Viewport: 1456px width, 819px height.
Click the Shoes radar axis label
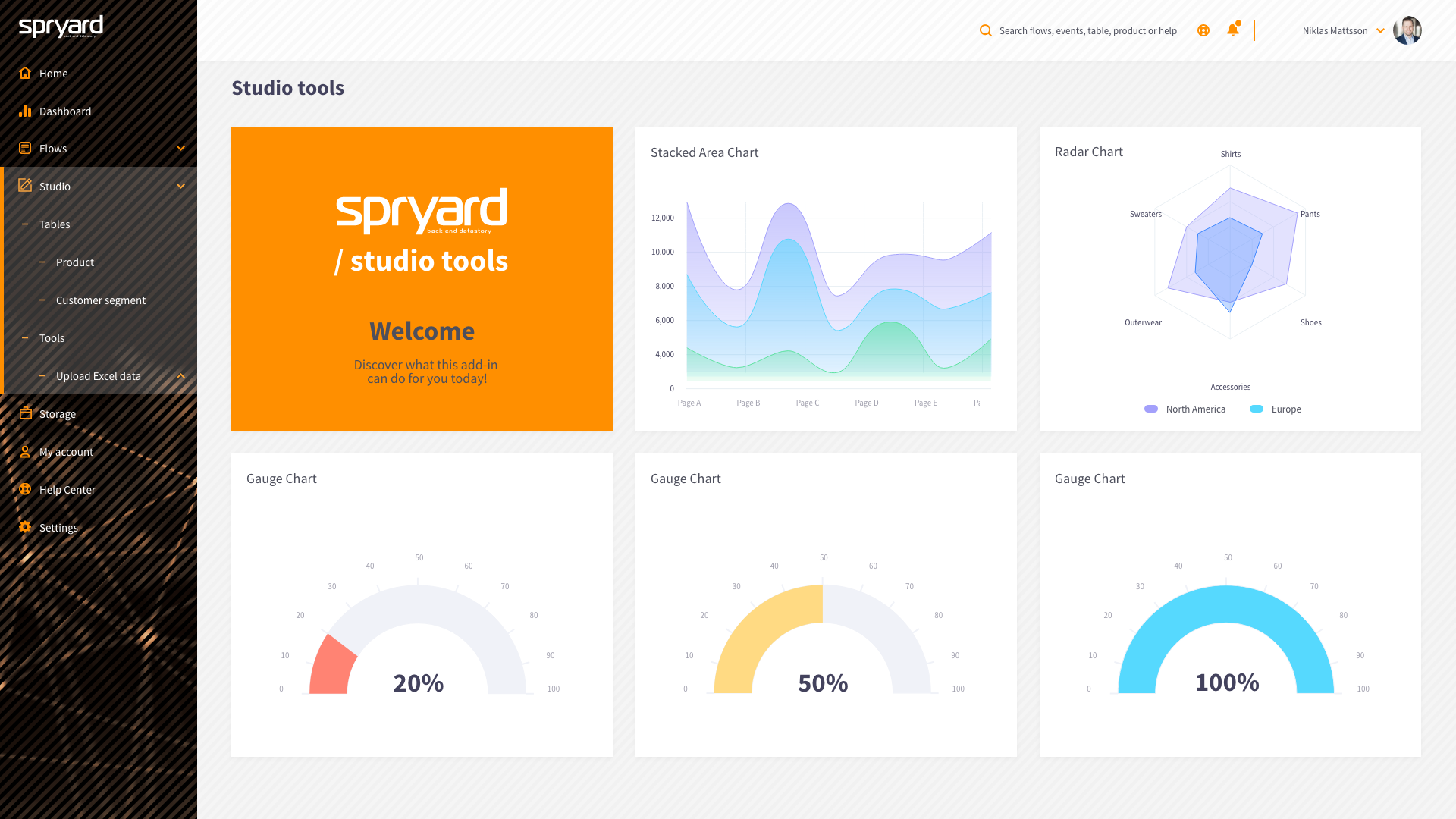(1311, 322)
